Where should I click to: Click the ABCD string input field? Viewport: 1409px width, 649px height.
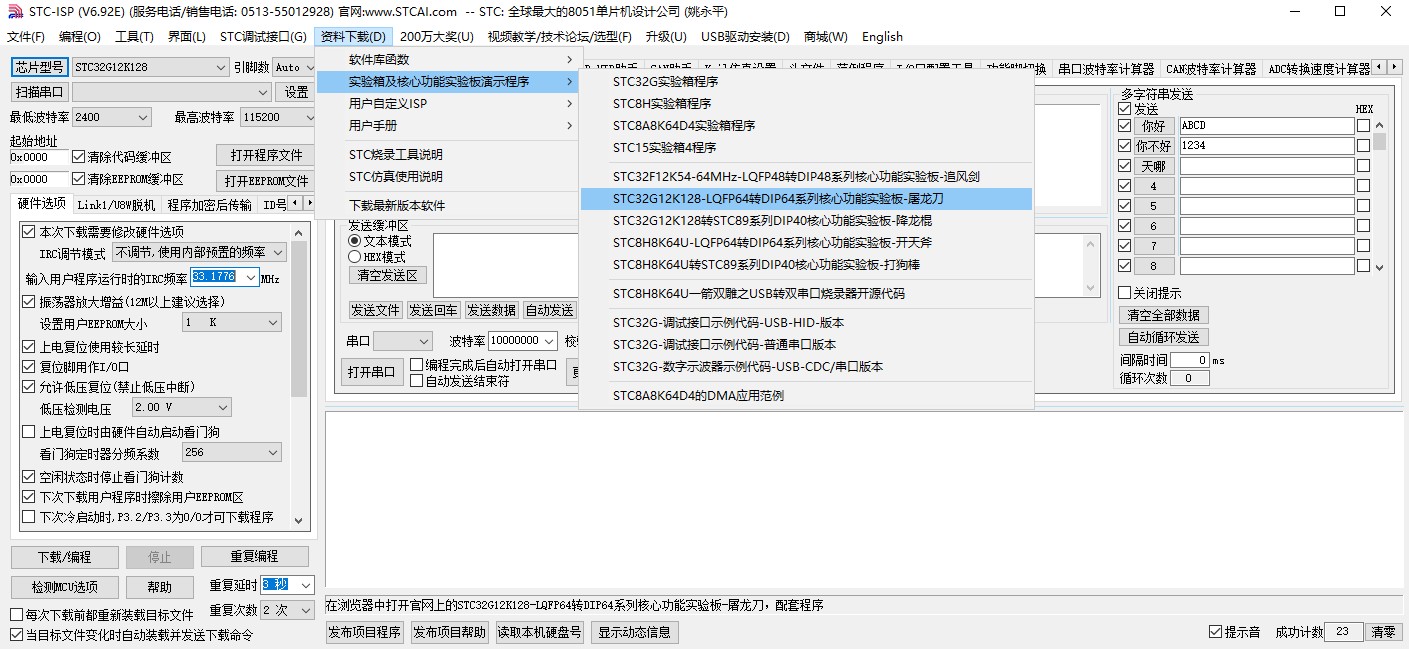[1266, 126]
